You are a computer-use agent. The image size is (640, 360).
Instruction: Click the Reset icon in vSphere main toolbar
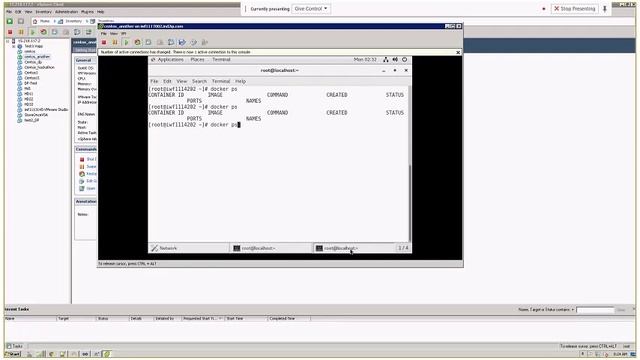[44, 32]
